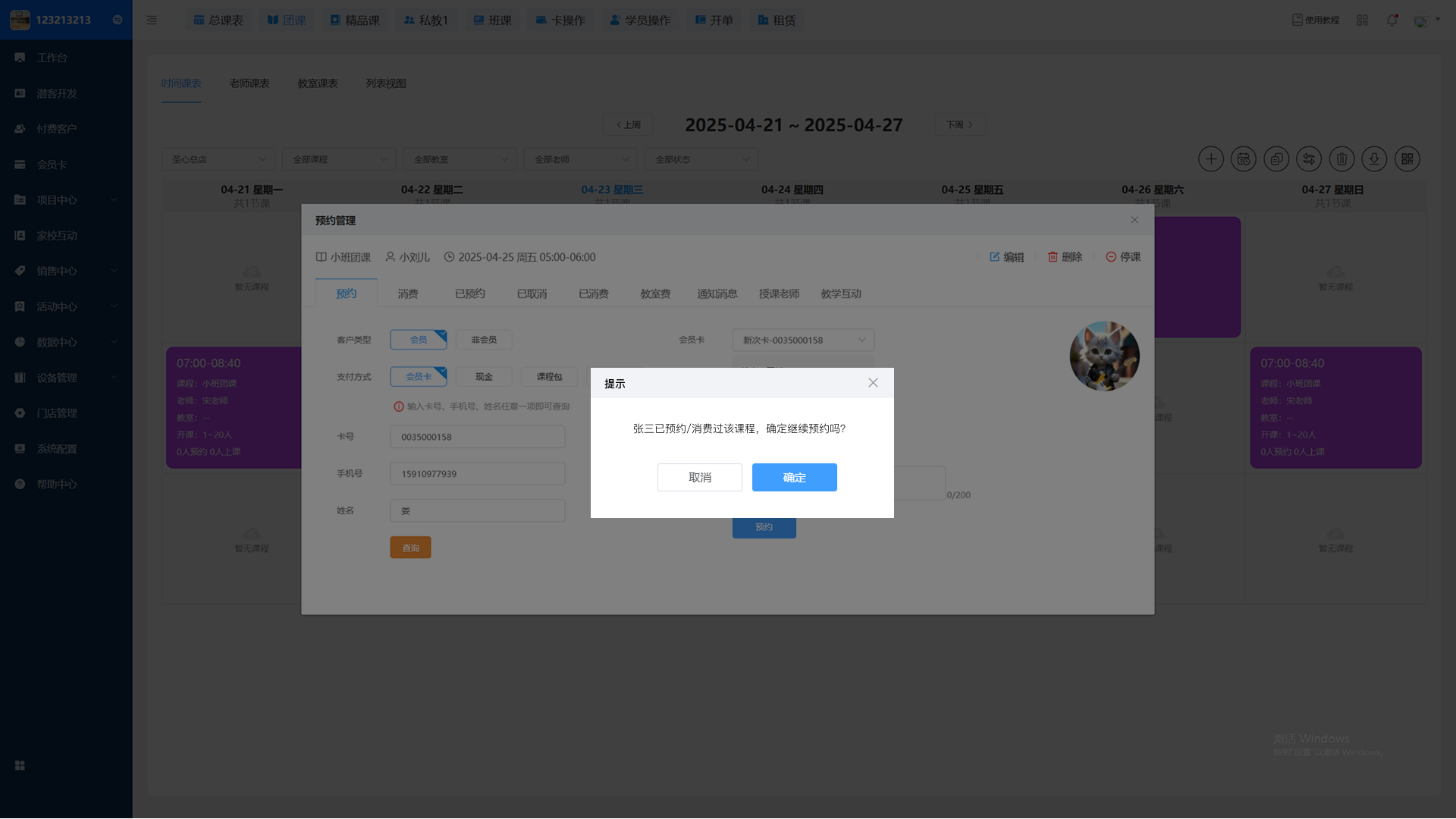Go to next week with 下周

tap(959, 124)
